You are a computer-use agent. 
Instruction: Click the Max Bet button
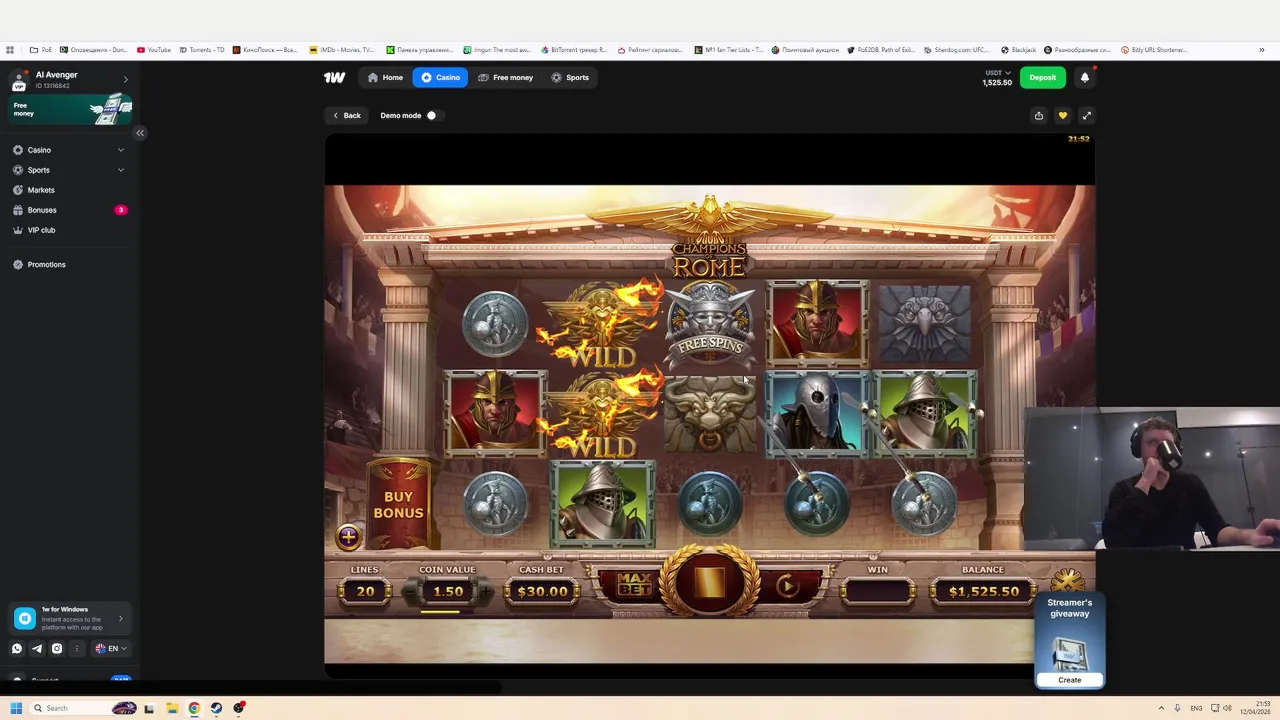pyautogui.click(x=634, y=586)
